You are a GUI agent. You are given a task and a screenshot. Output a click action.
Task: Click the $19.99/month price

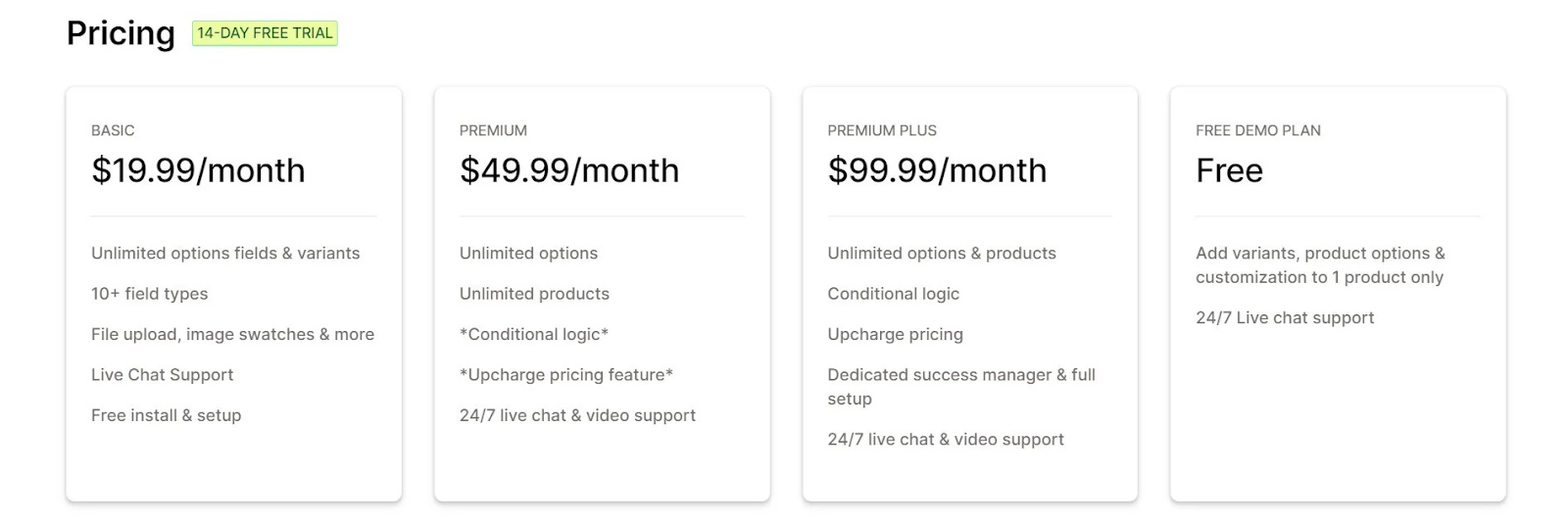pos(198,170)
